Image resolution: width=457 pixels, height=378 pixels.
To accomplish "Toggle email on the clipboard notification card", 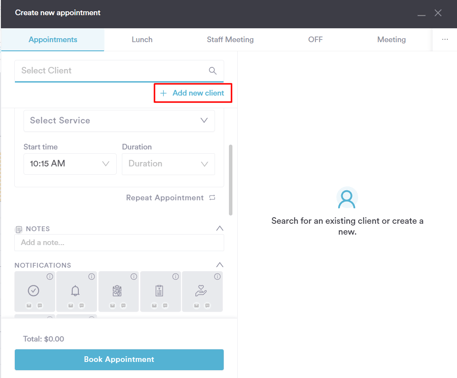I will click(x=113, y=305).
